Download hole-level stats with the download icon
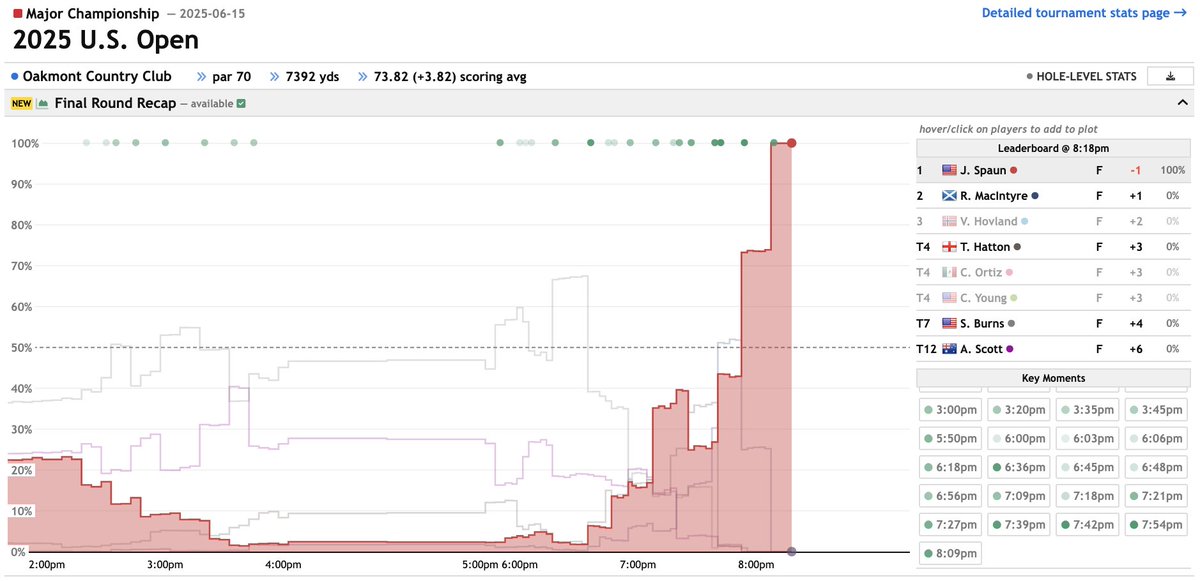This screenshot has height=581, width=1200. coord(1169,76)
